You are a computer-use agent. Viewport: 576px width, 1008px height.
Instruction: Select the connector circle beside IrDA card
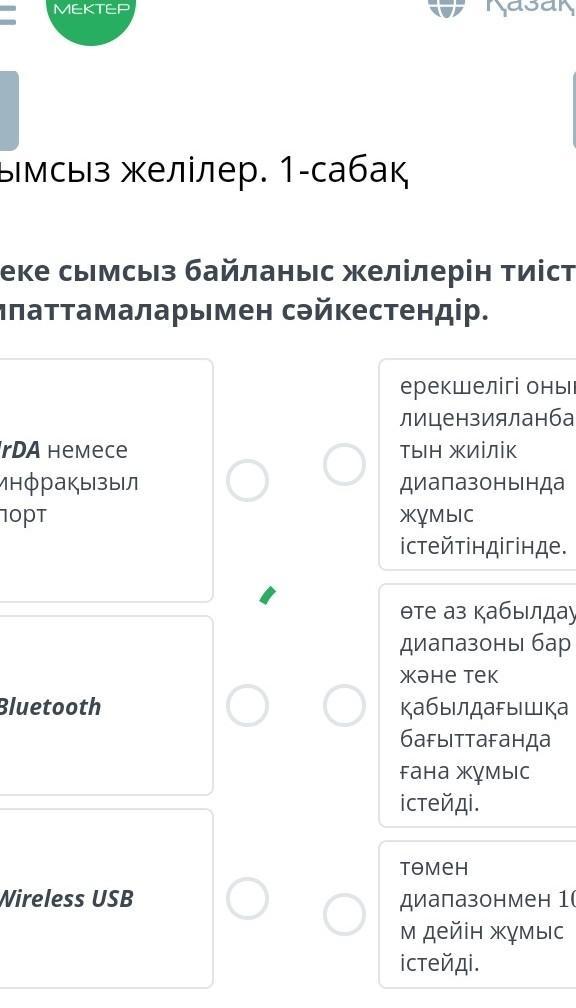pos(247,480)
